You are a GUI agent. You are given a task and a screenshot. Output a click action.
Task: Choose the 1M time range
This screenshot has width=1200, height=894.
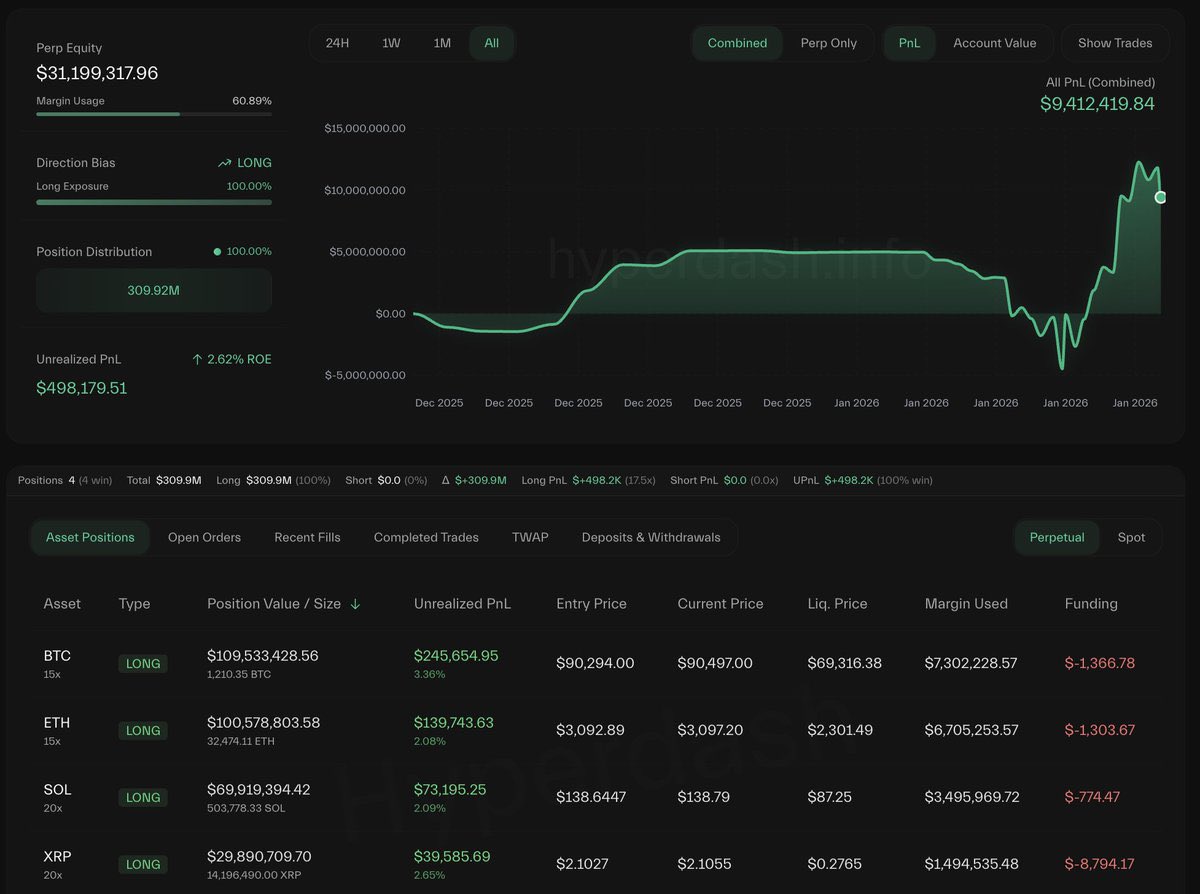click(x=442, y=43)
